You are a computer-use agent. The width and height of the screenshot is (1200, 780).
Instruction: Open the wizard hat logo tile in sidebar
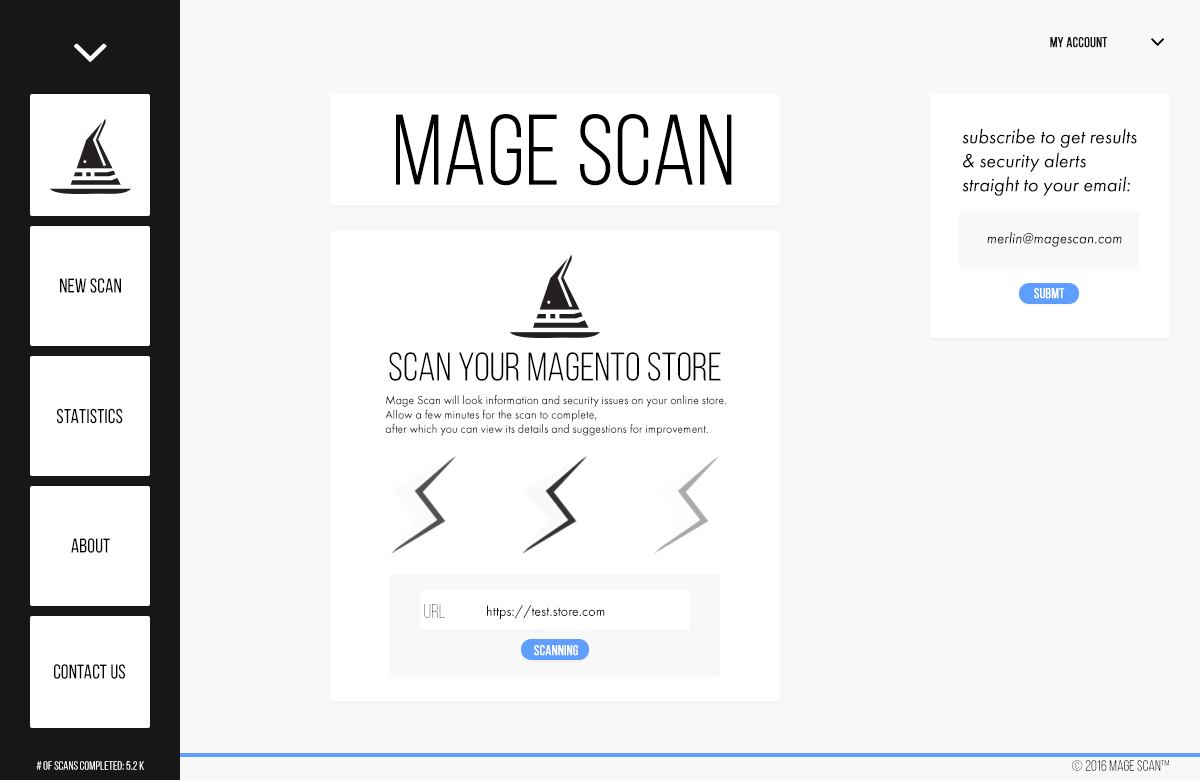coord(90,155)
